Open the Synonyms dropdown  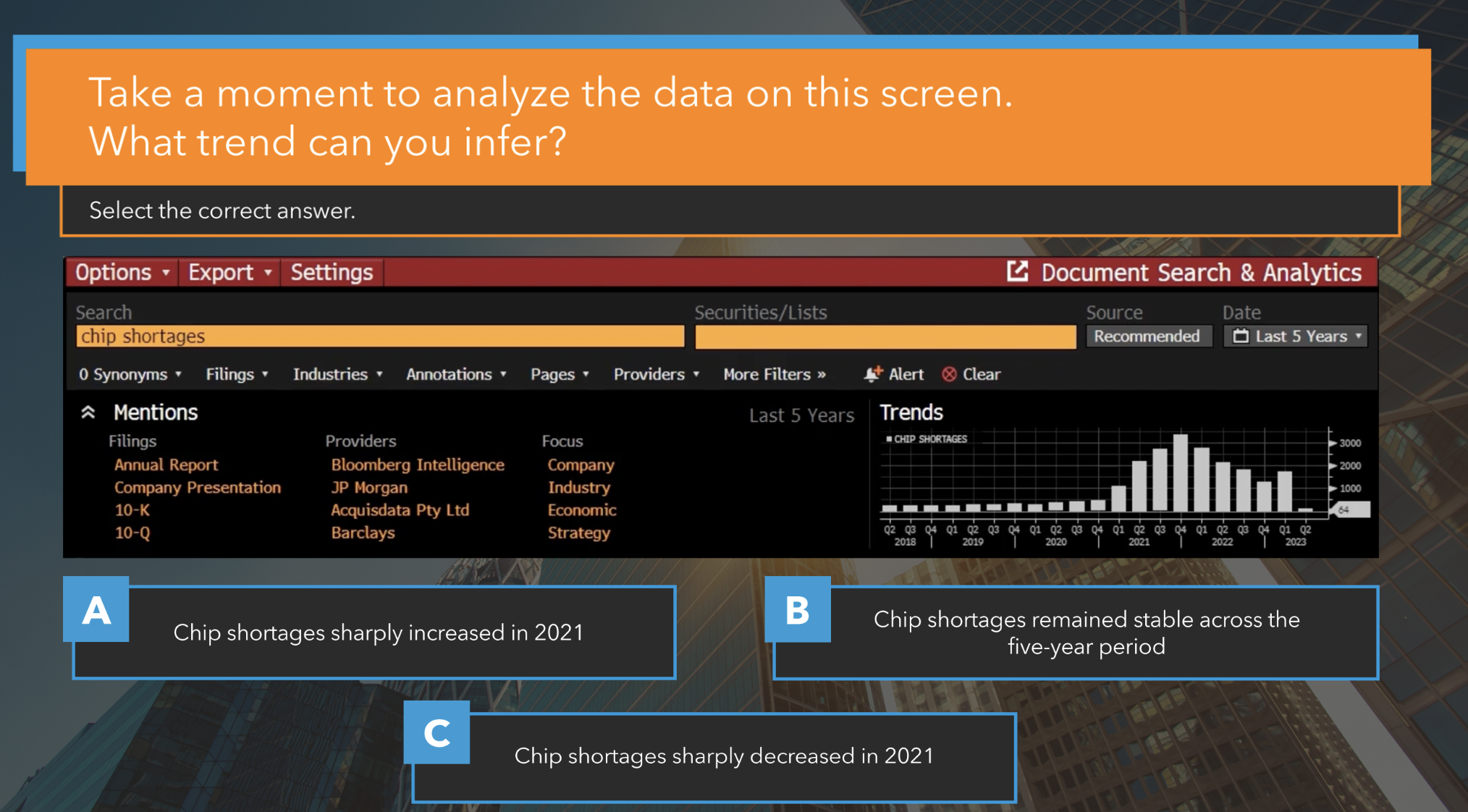(x=129, y=374)
